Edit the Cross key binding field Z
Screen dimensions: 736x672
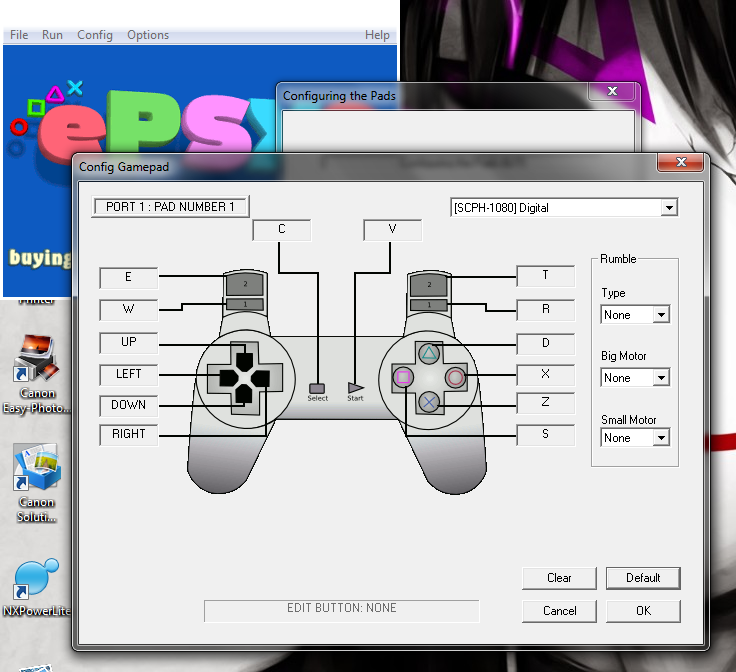(545, 402)
